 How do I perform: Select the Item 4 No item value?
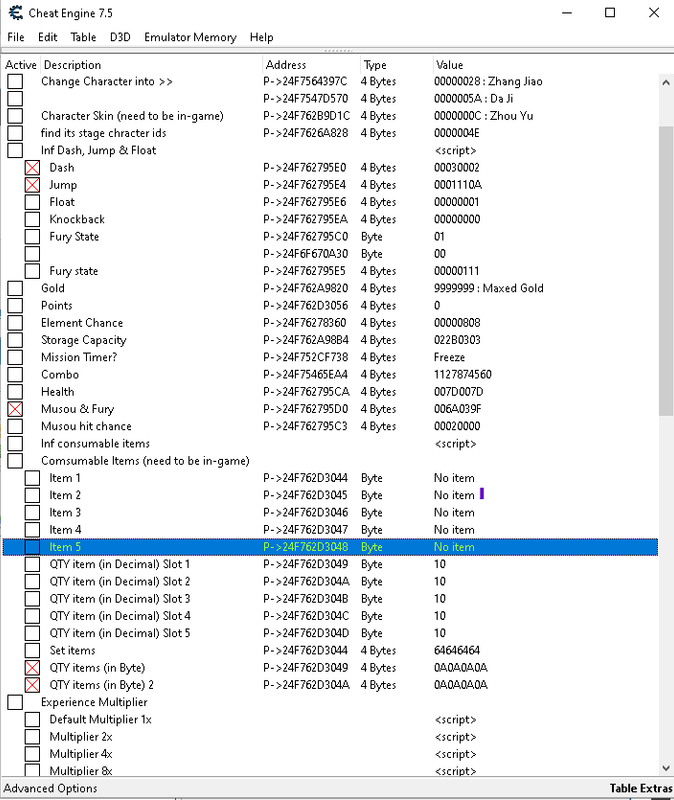pos(454,530)
